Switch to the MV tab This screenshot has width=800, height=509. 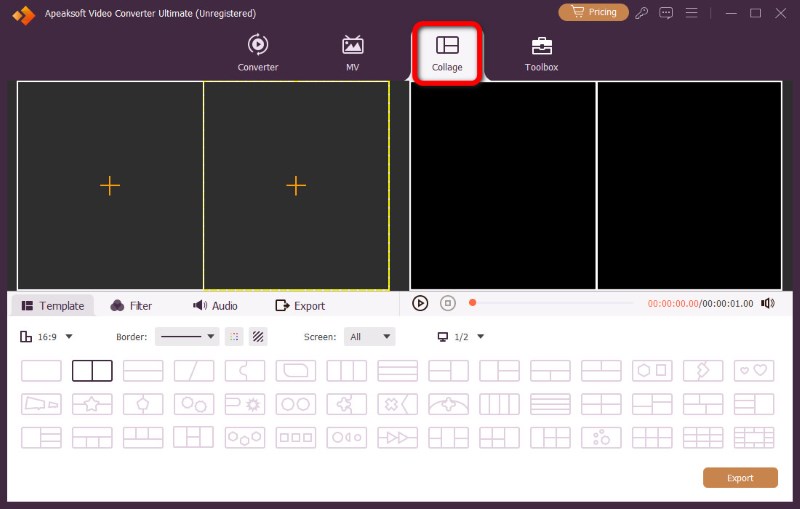pyautogui.click(x=353, y=53)
